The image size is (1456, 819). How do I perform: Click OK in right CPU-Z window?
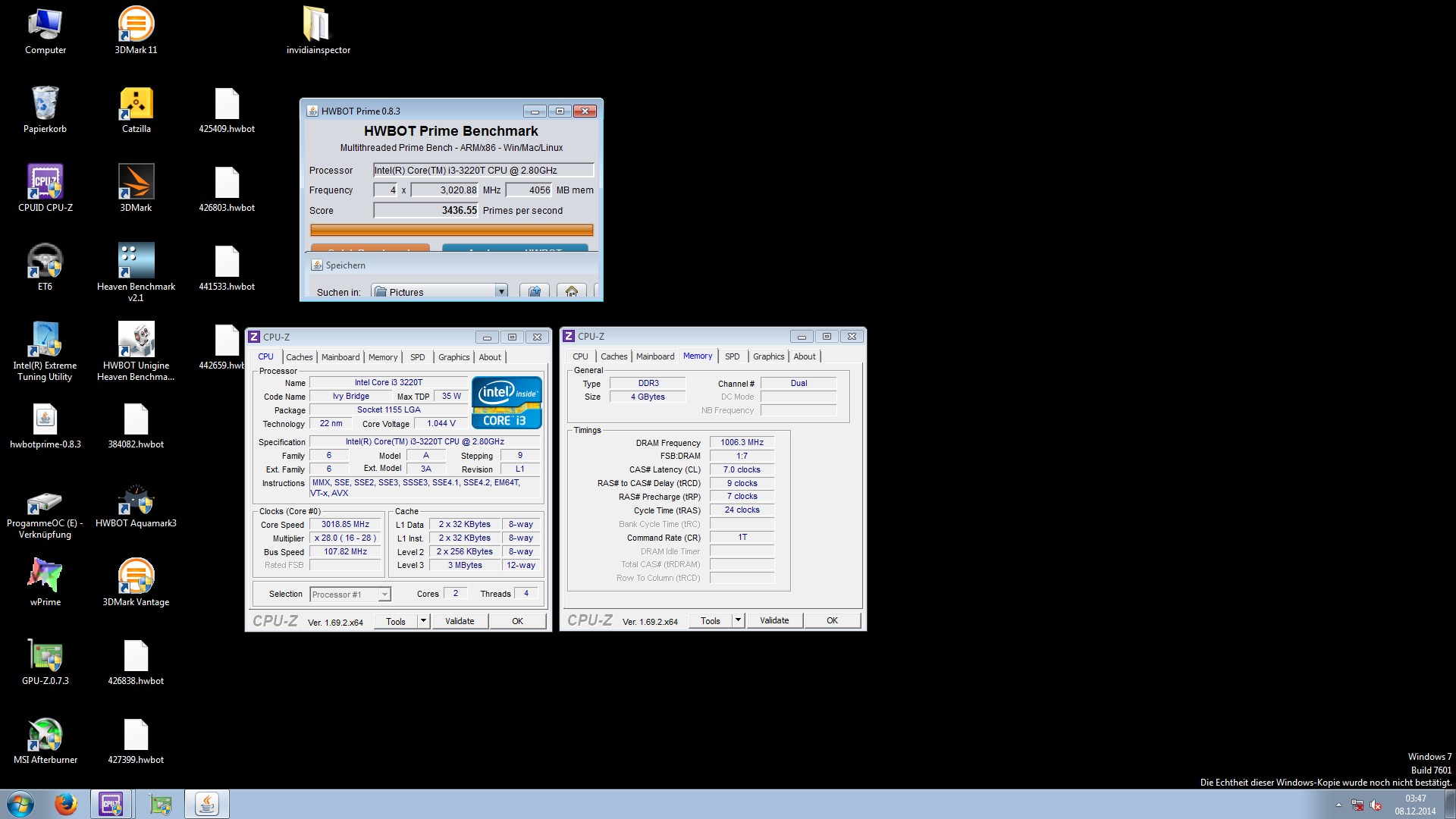pos(832,620)
